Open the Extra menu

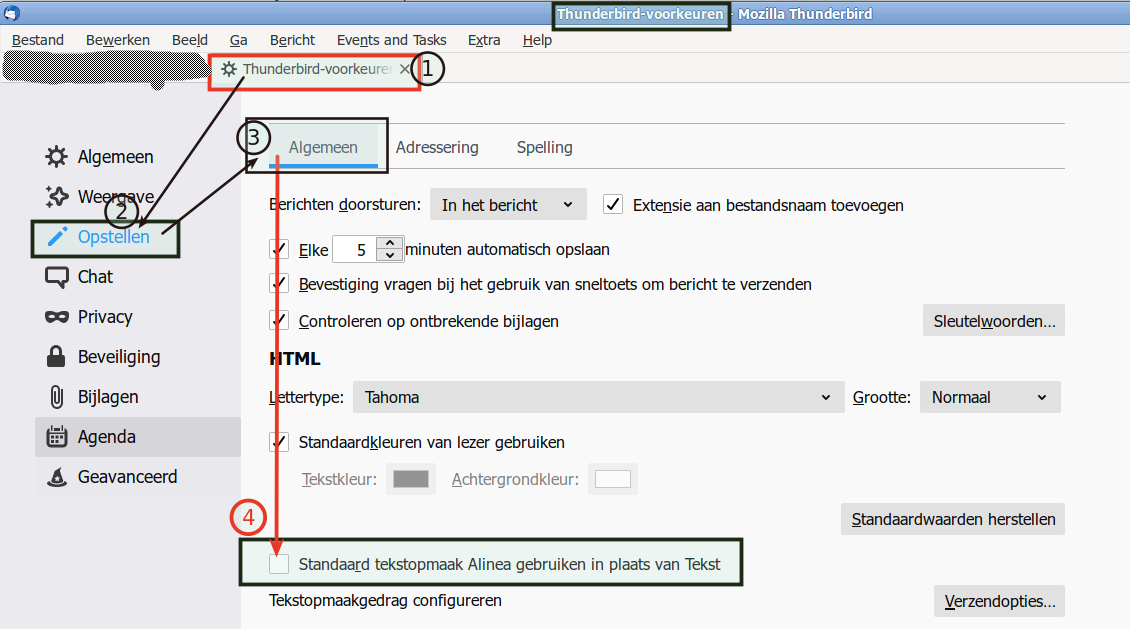tap(484, 40)
